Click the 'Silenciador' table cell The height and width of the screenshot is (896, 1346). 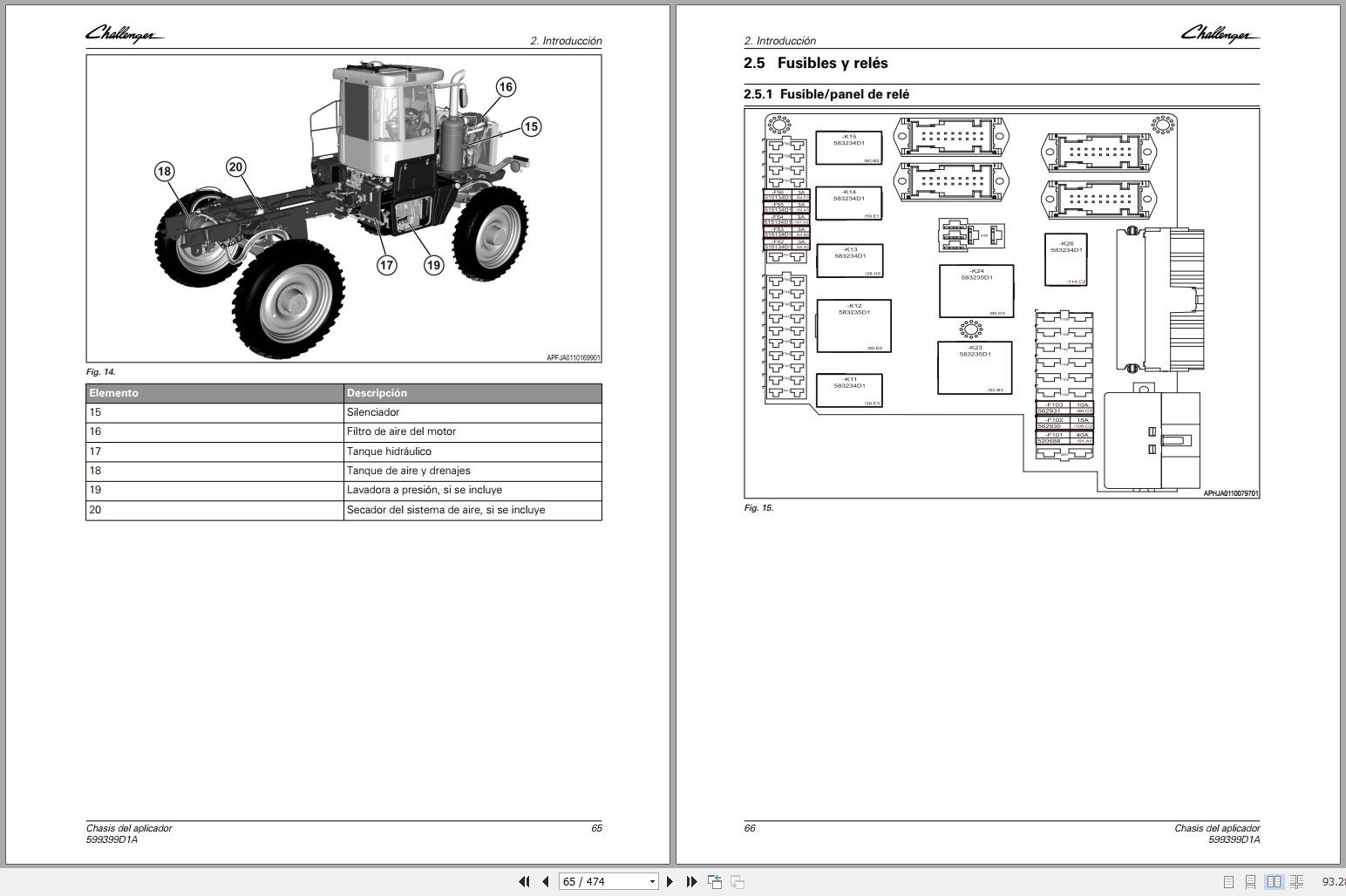pos(472,412)
